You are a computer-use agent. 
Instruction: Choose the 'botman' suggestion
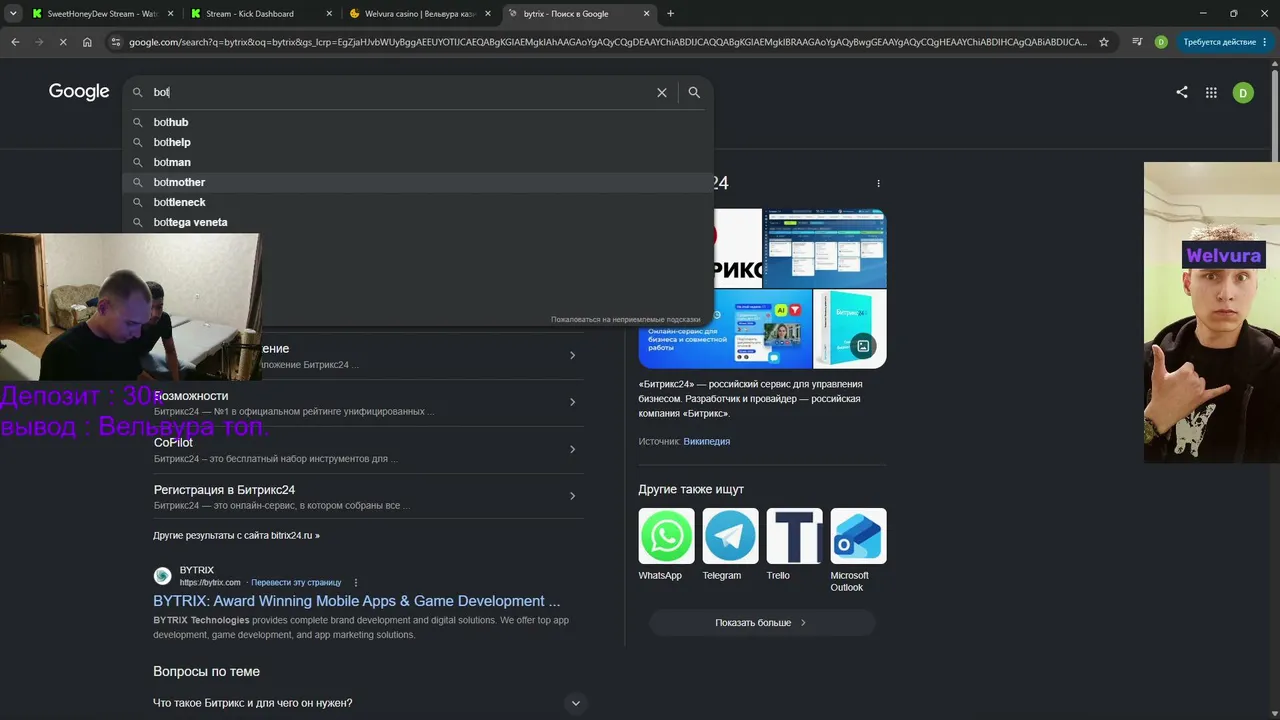click(x=418, y=162)
